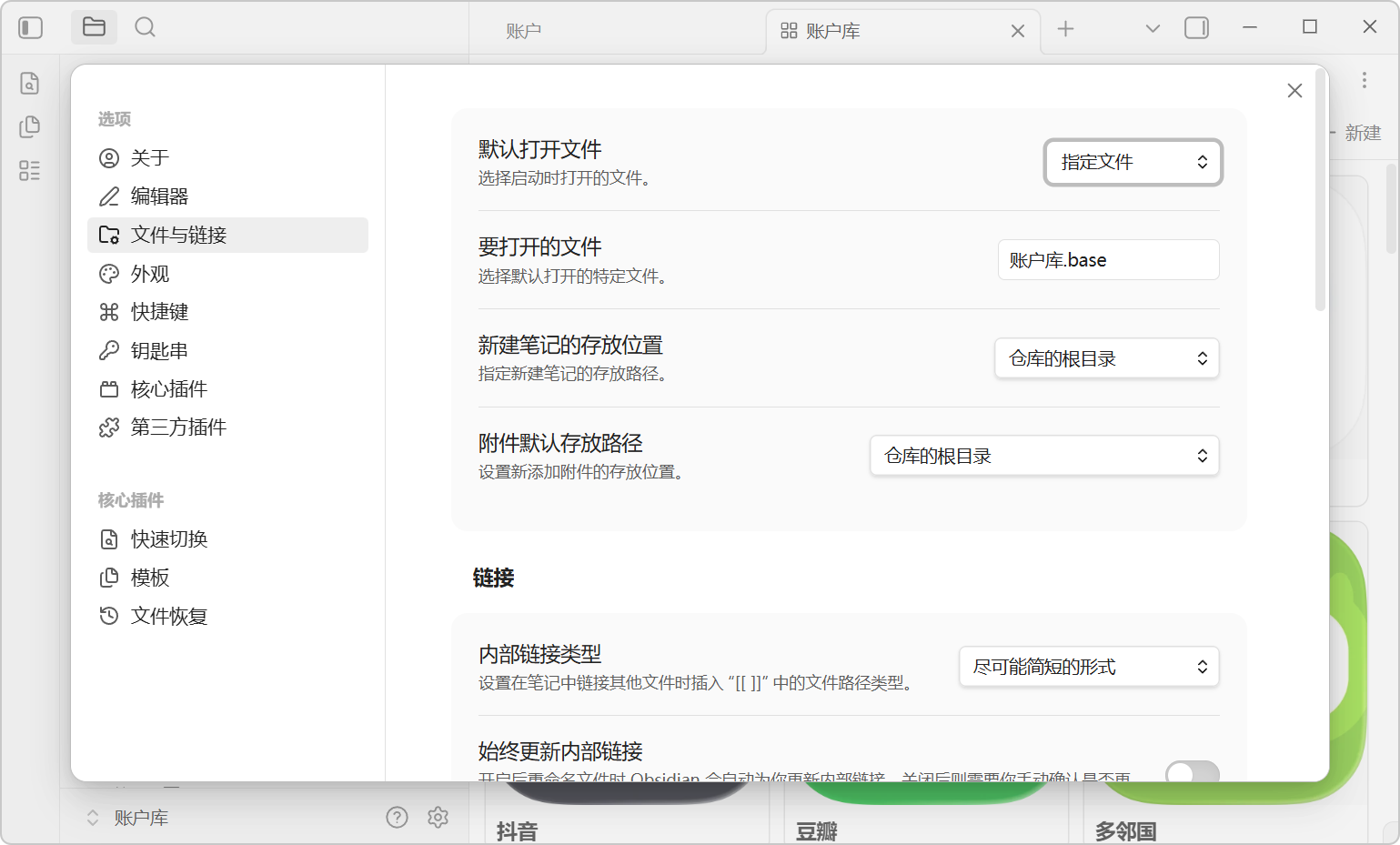Click the help question mark icon
The height and width of the screenshot is (845, 1400).
[x=397, y=817]
